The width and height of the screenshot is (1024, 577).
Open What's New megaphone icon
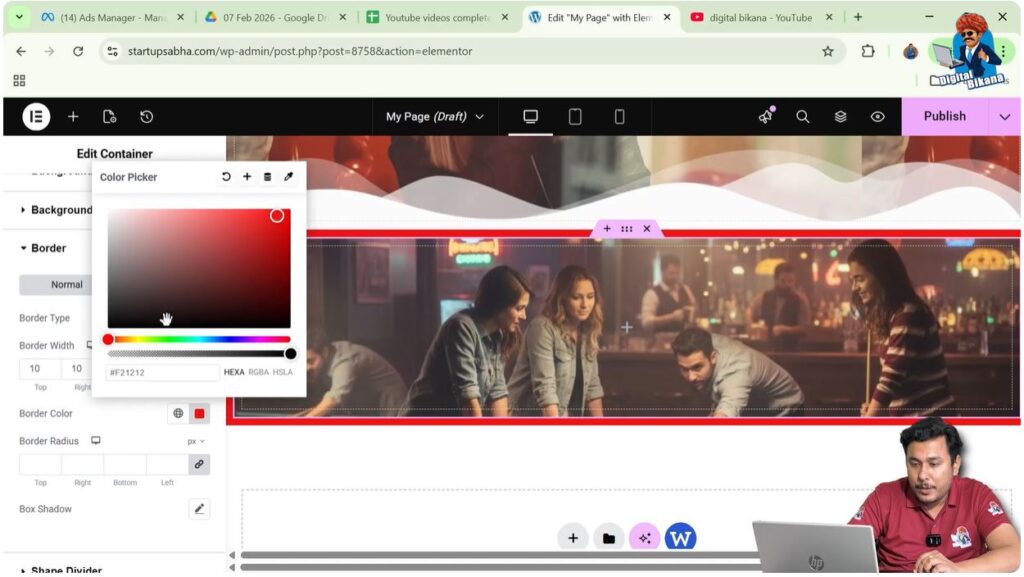766,117
